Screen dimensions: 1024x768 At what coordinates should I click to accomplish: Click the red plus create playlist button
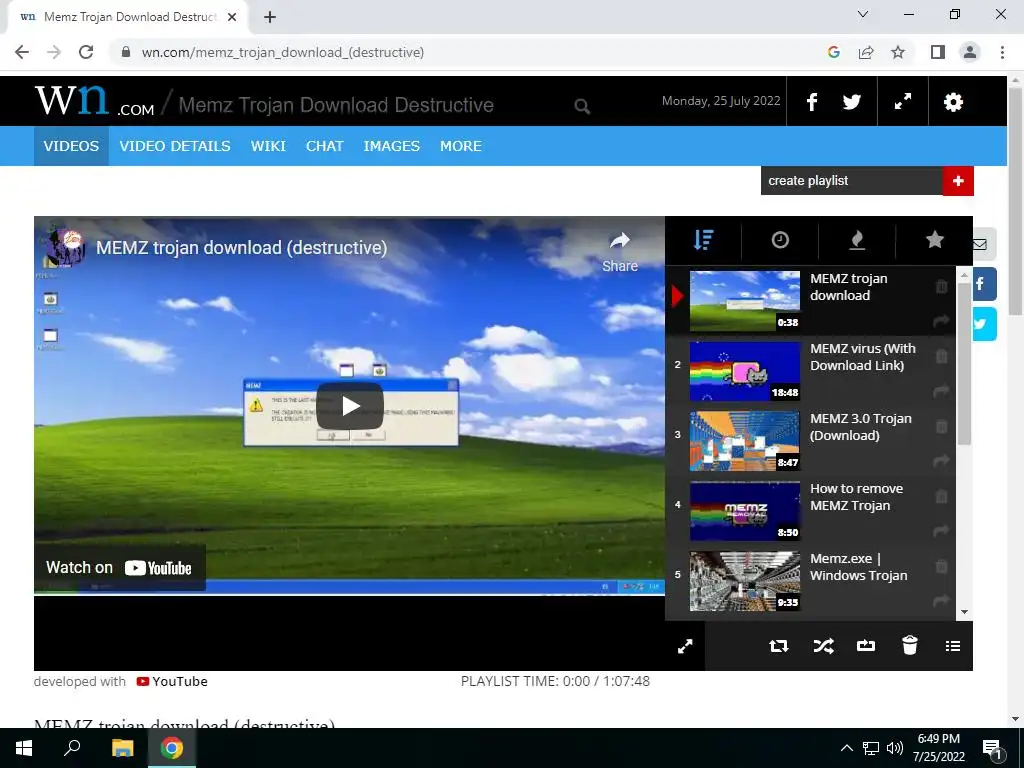coord(958,181)
